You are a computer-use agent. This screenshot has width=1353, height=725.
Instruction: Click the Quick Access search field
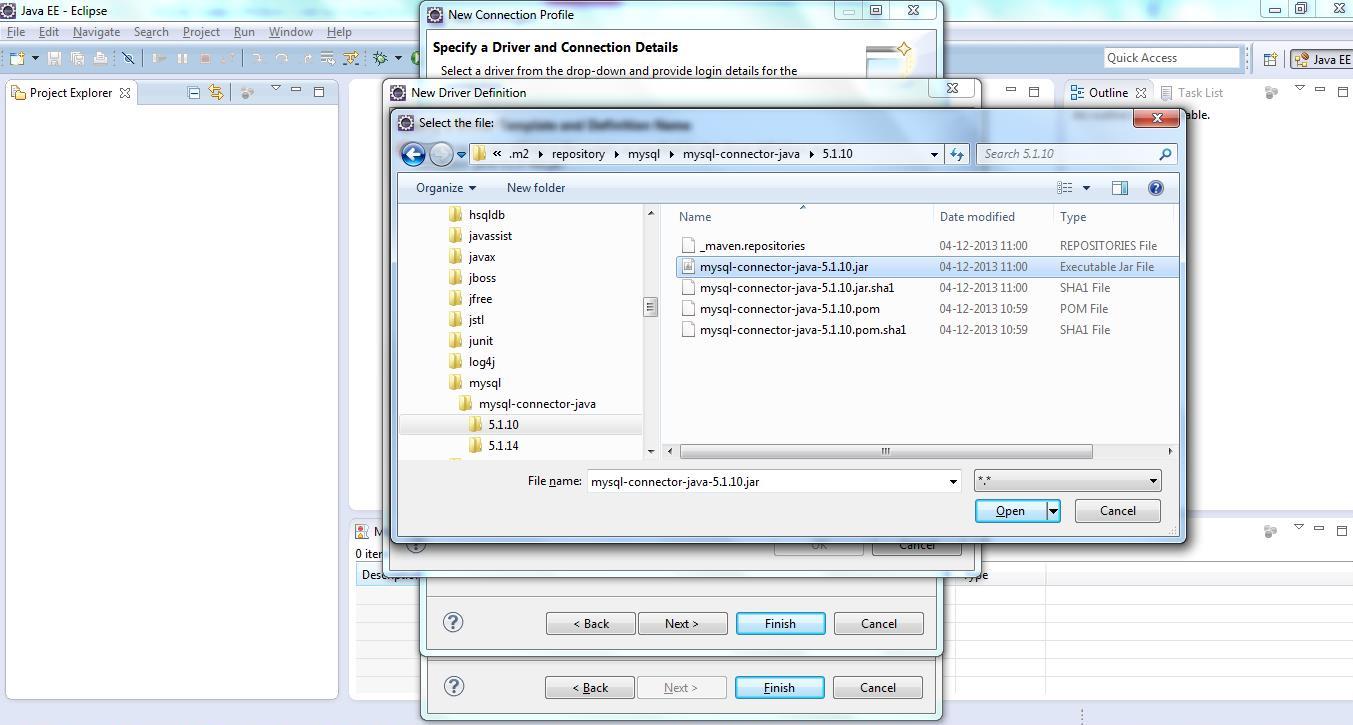tap(1171, 58)
